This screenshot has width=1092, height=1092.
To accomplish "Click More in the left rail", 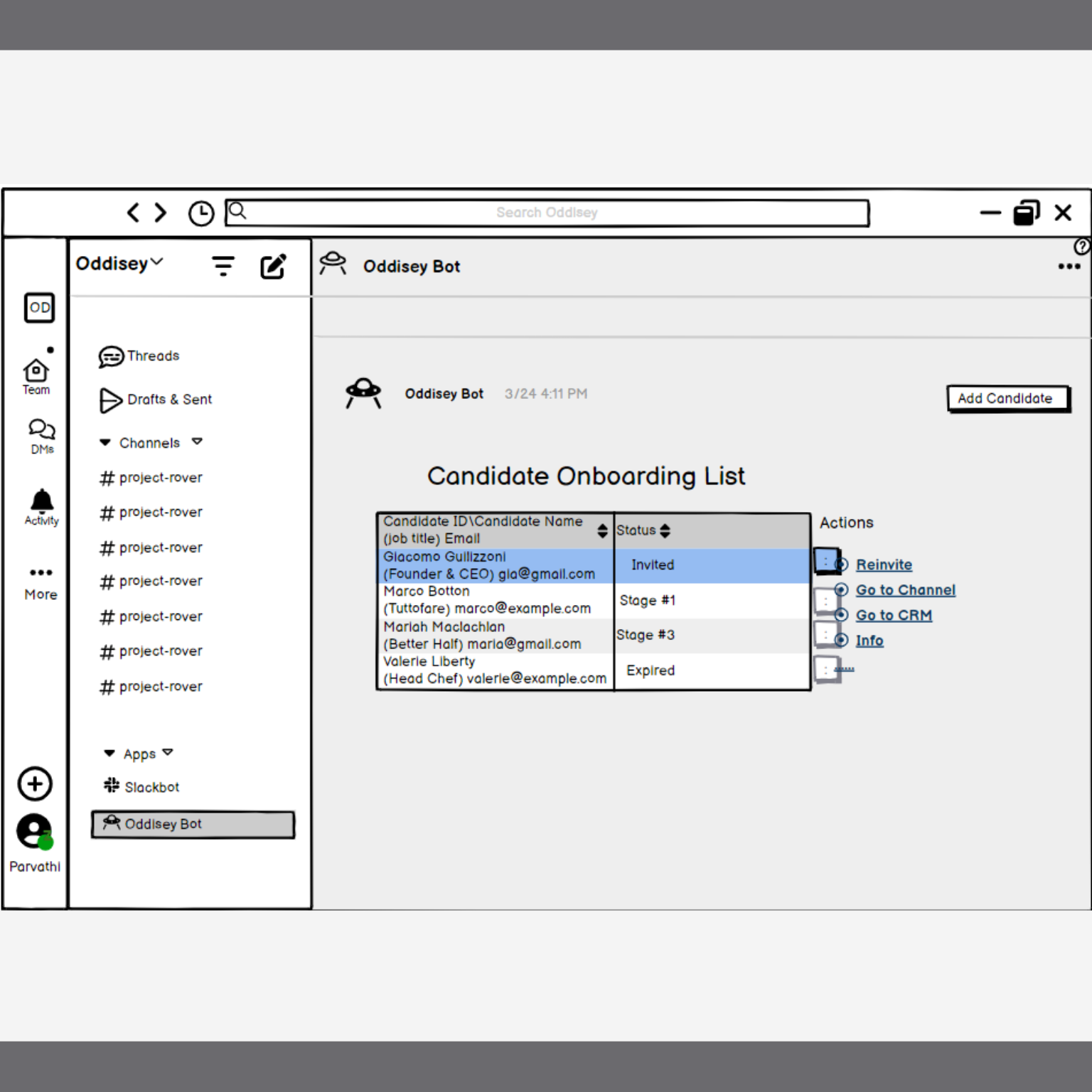I will tap(41, 584).
